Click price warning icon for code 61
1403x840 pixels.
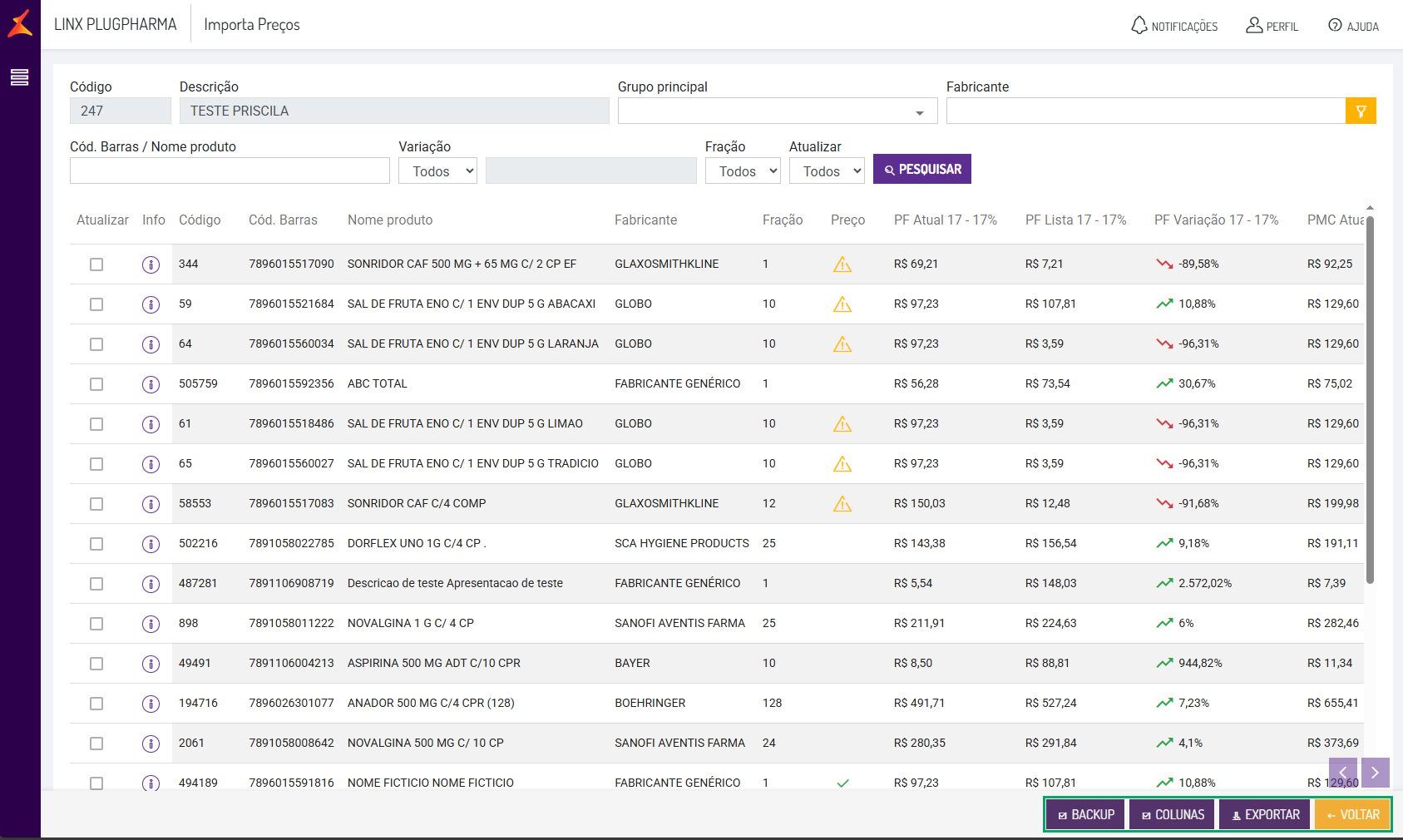click(842, 424)
